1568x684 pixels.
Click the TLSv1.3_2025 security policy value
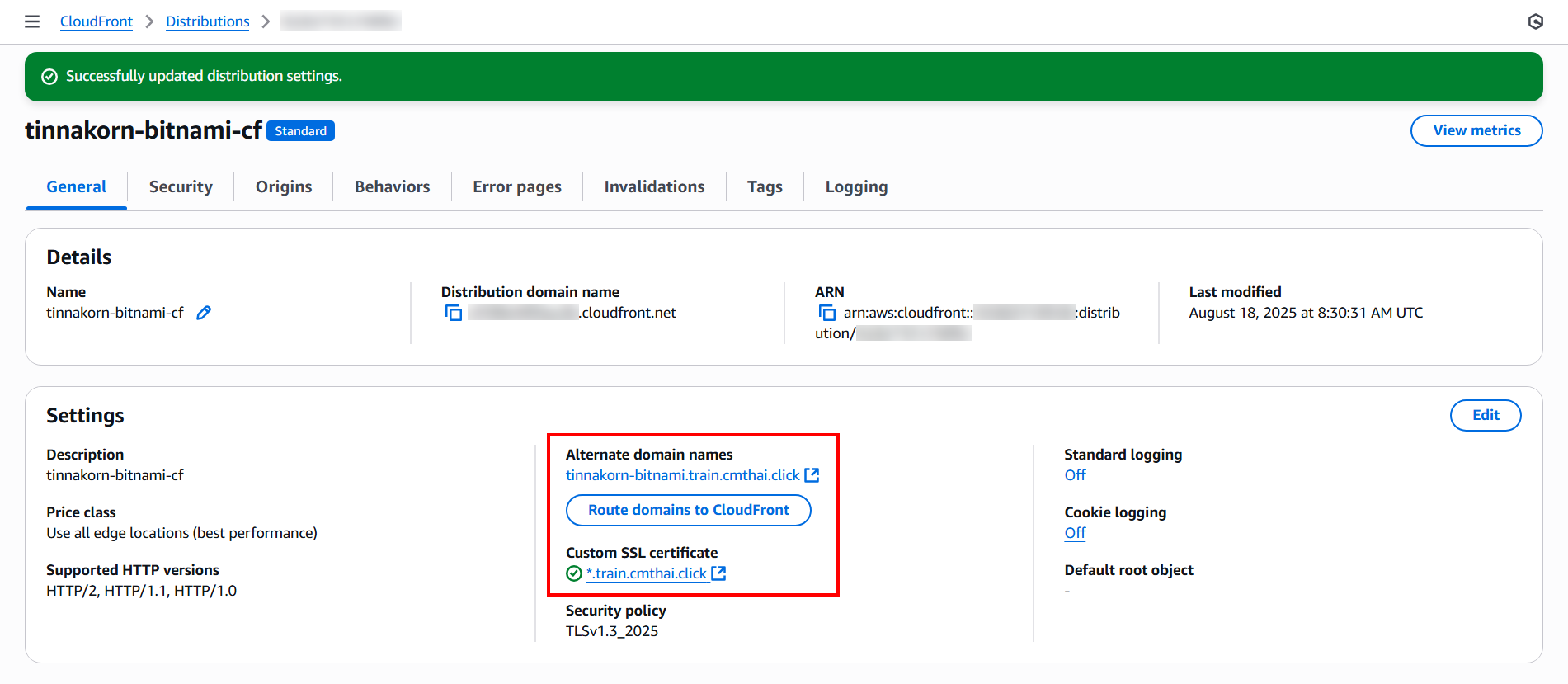point(612,631)
